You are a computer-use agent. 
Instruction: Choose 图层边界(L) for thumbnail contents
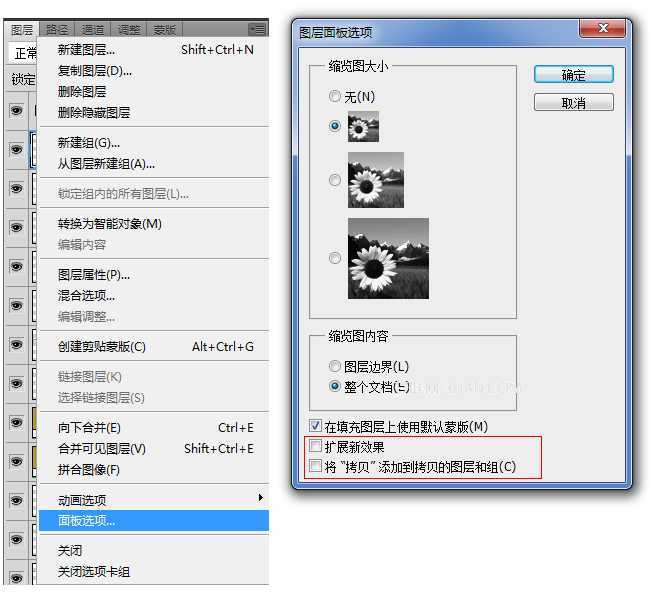pos(335,367)
